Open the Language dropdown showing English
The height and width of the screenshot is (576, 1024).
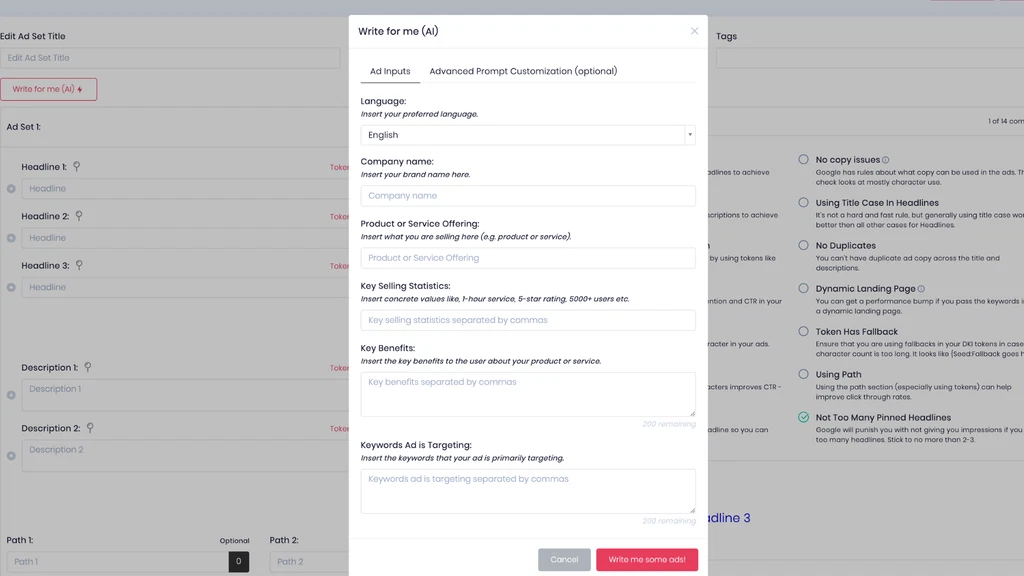522,135
